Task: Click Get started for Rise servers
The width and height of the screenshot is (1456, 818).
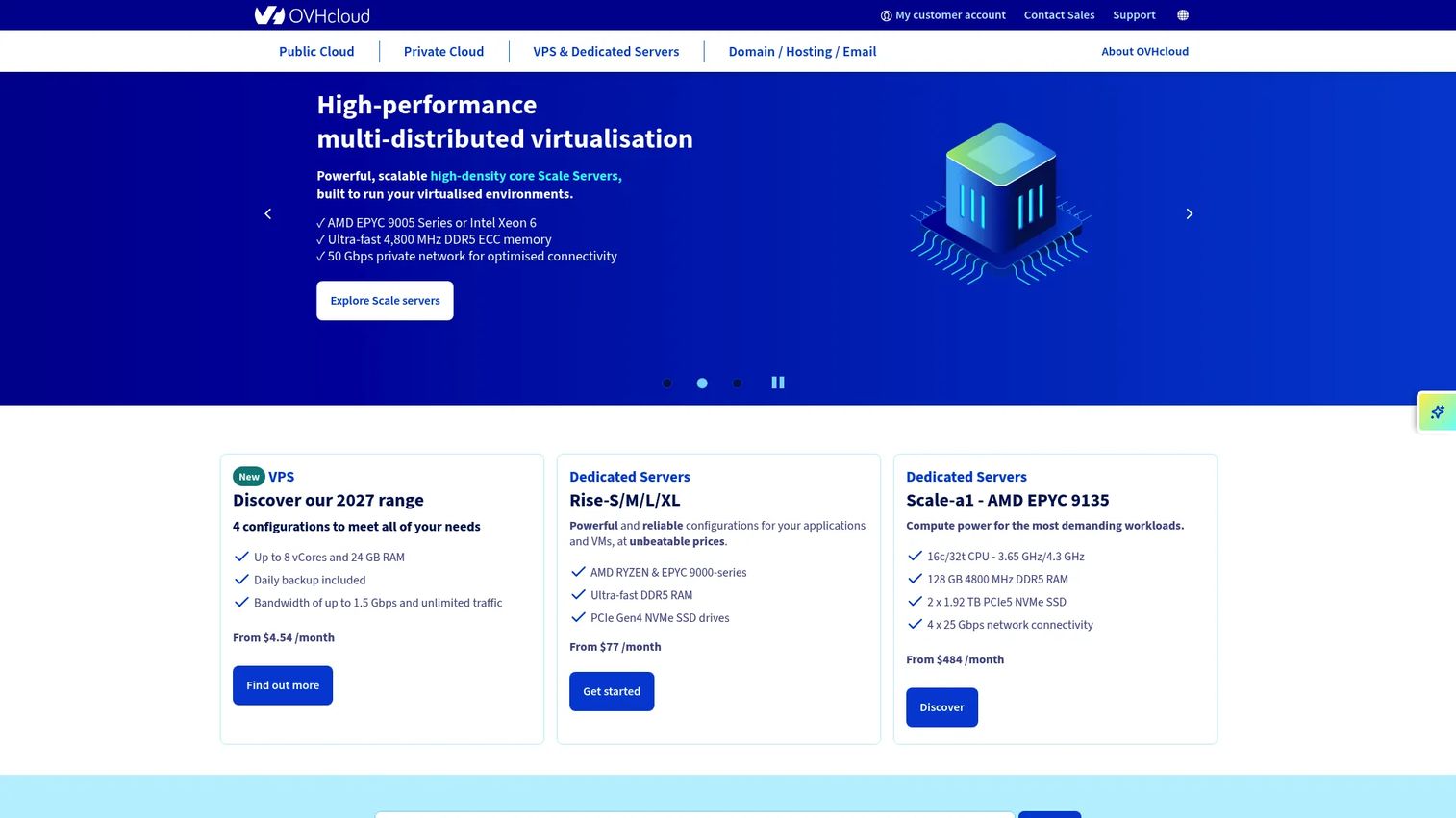Action: point(612,692)
